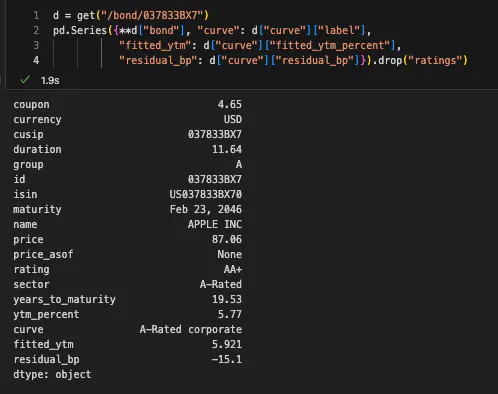
Task: Click the 1.9s execution time label
Action: [50, 80]
